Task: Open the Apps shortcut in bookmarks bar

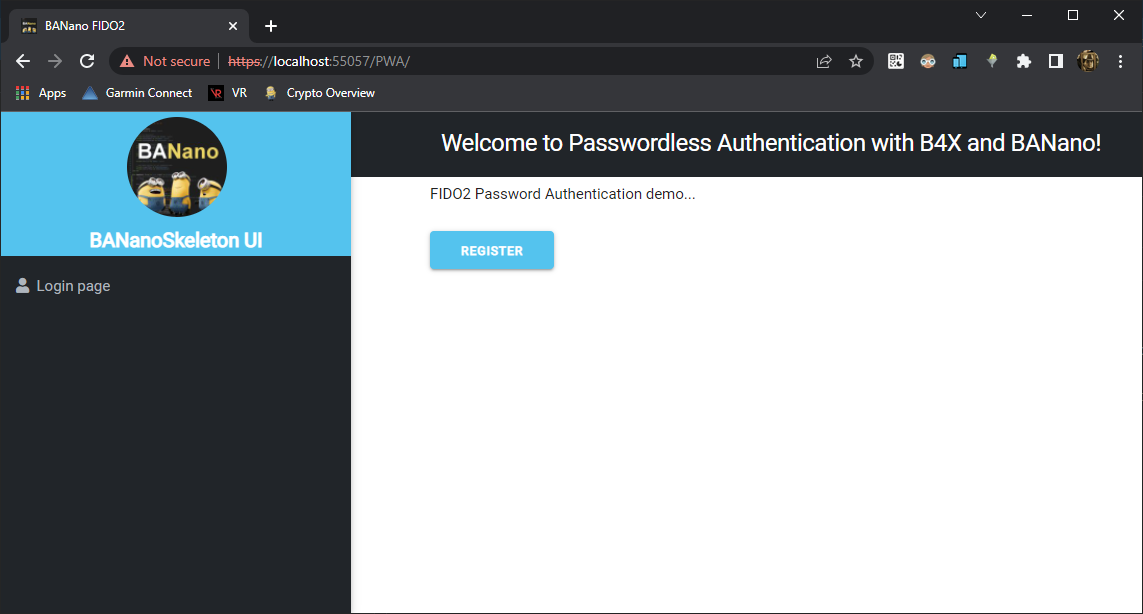Action: click(41, 93)
